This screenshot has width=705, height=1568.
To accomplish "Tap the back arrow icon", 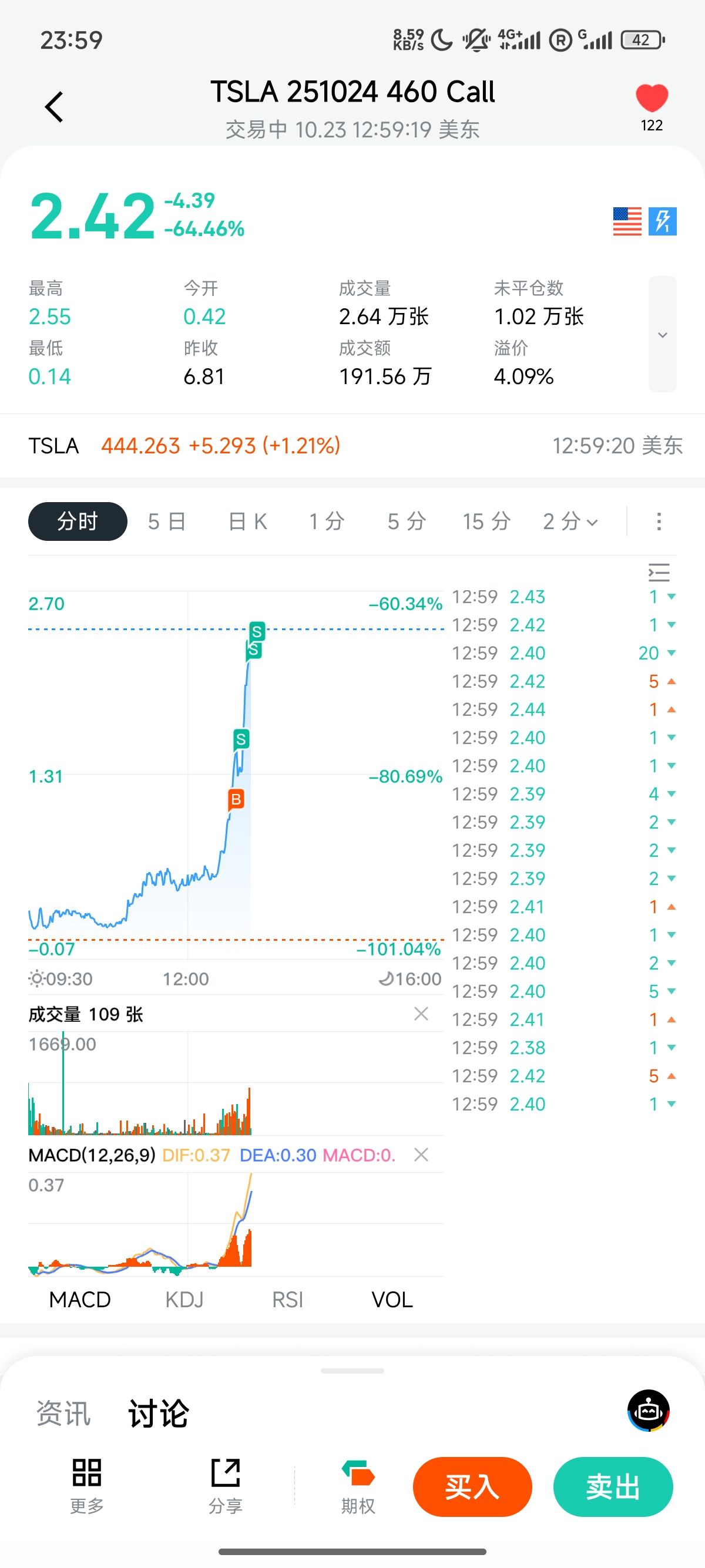I will click(x=54, y=107).
